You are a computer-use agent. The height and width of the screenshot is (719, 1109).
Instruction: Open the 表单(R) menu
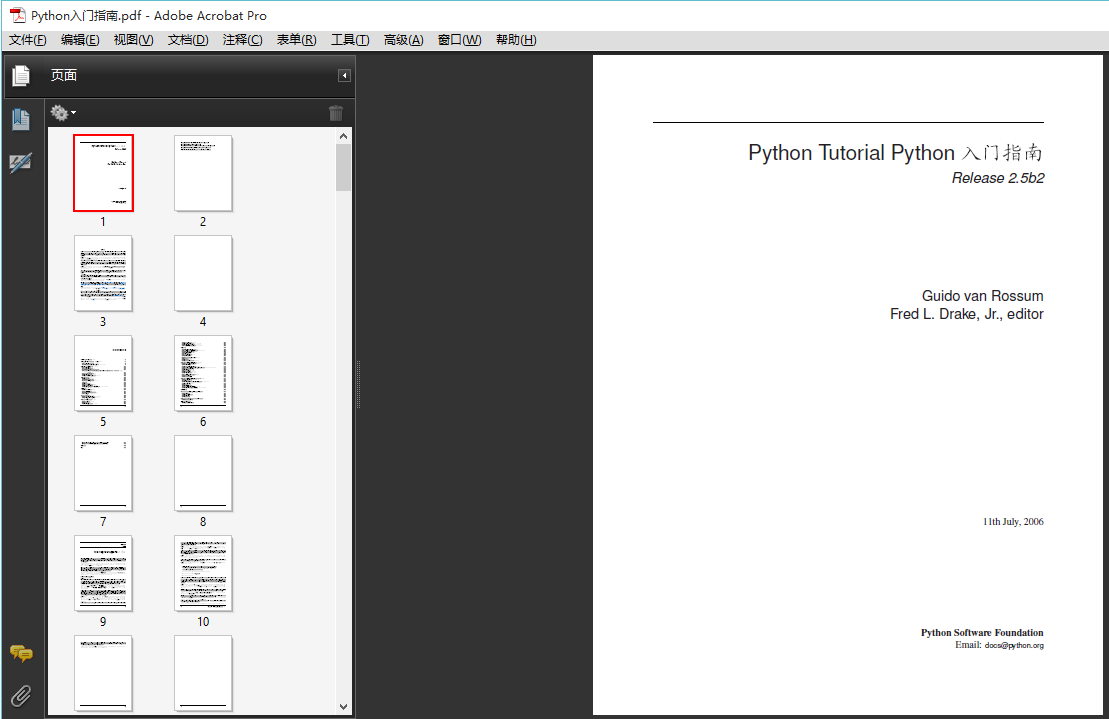click(296, 40)
